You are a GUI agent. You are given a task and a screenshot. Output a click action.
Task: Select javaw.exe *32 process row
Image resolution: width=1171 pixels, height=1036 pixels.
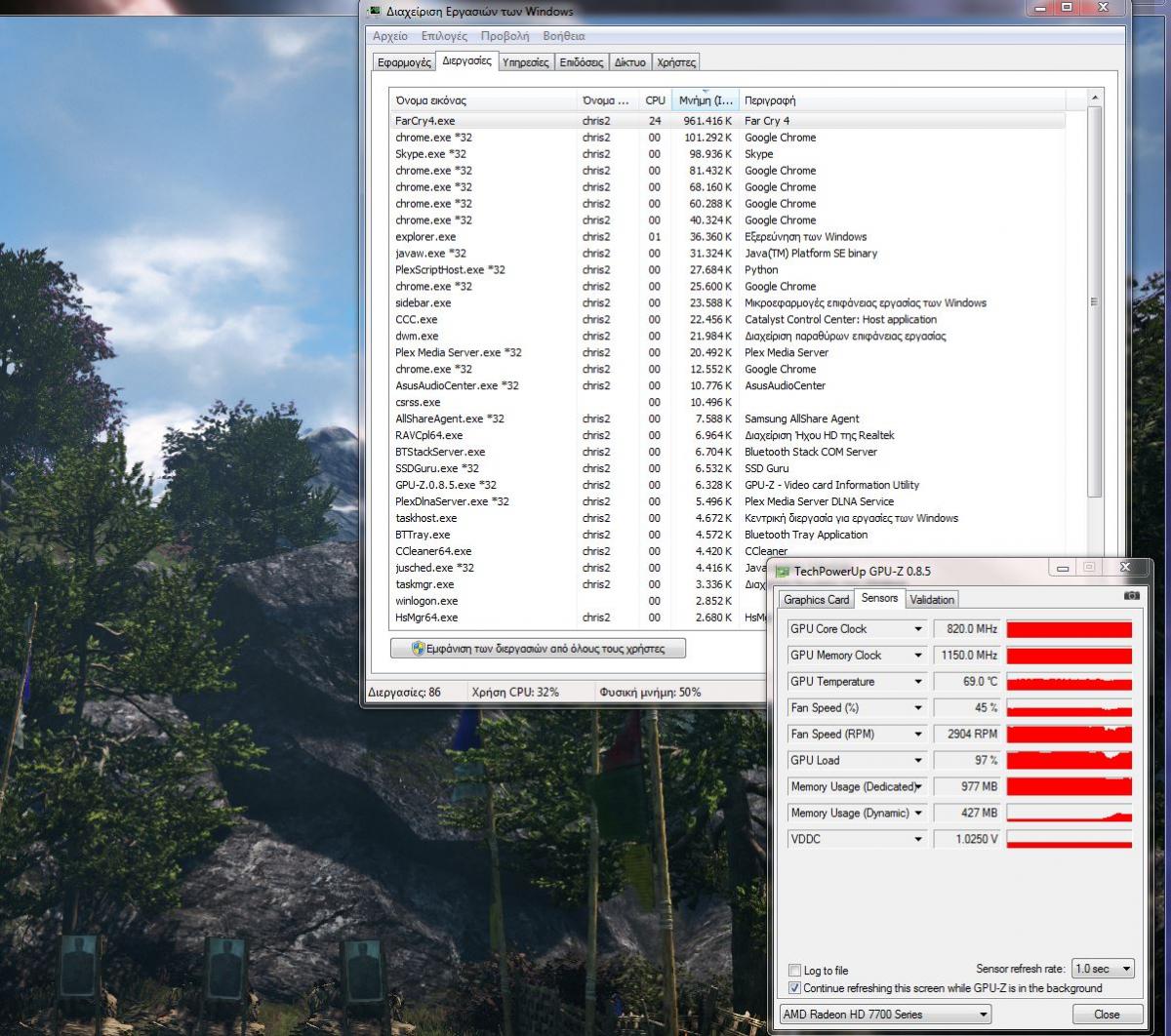[x=727, y=254]
